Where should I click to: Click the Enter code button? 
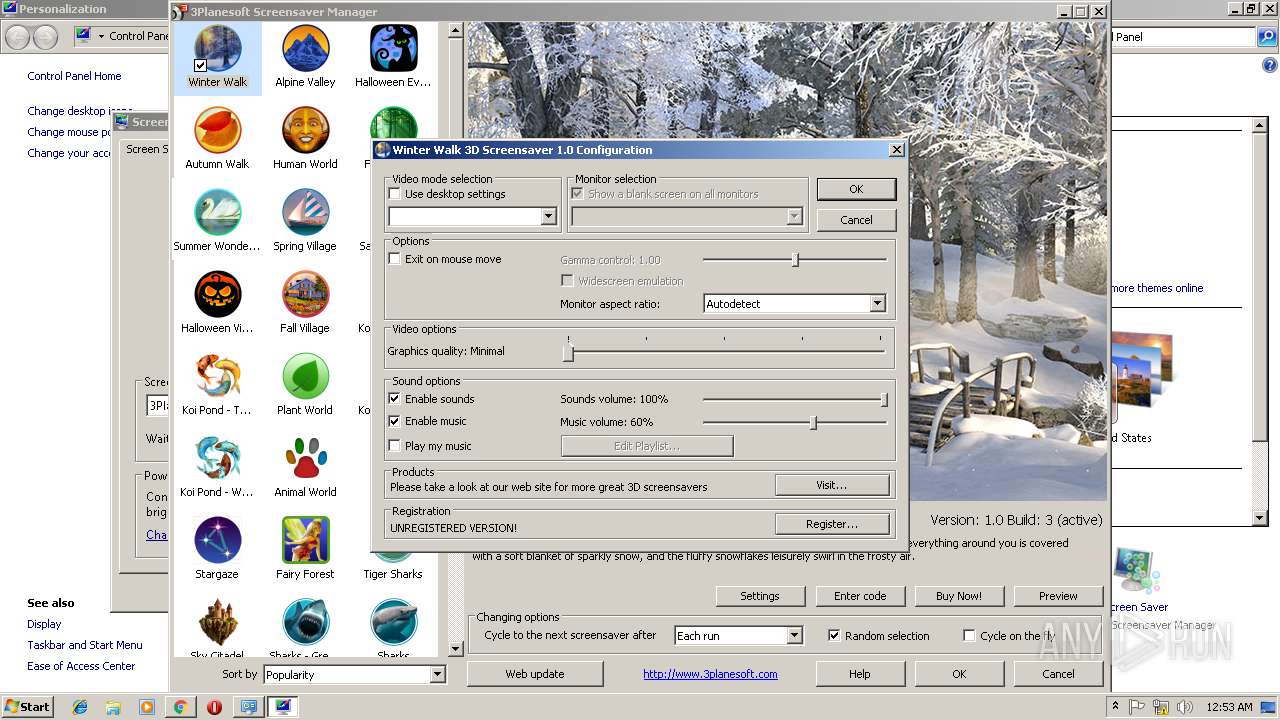pyautogui.click(x=860, y=596)
